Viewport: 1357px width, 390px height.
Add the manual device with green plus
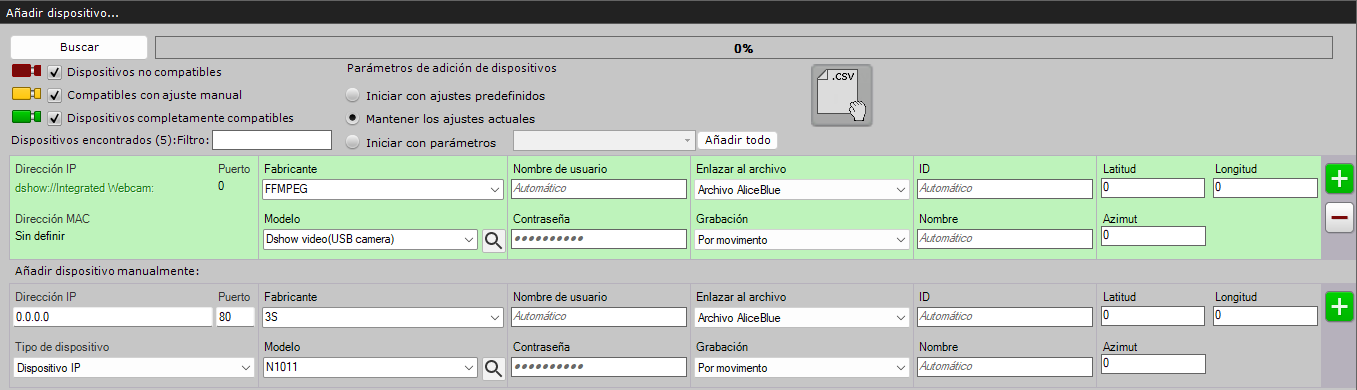[1339, 307]
